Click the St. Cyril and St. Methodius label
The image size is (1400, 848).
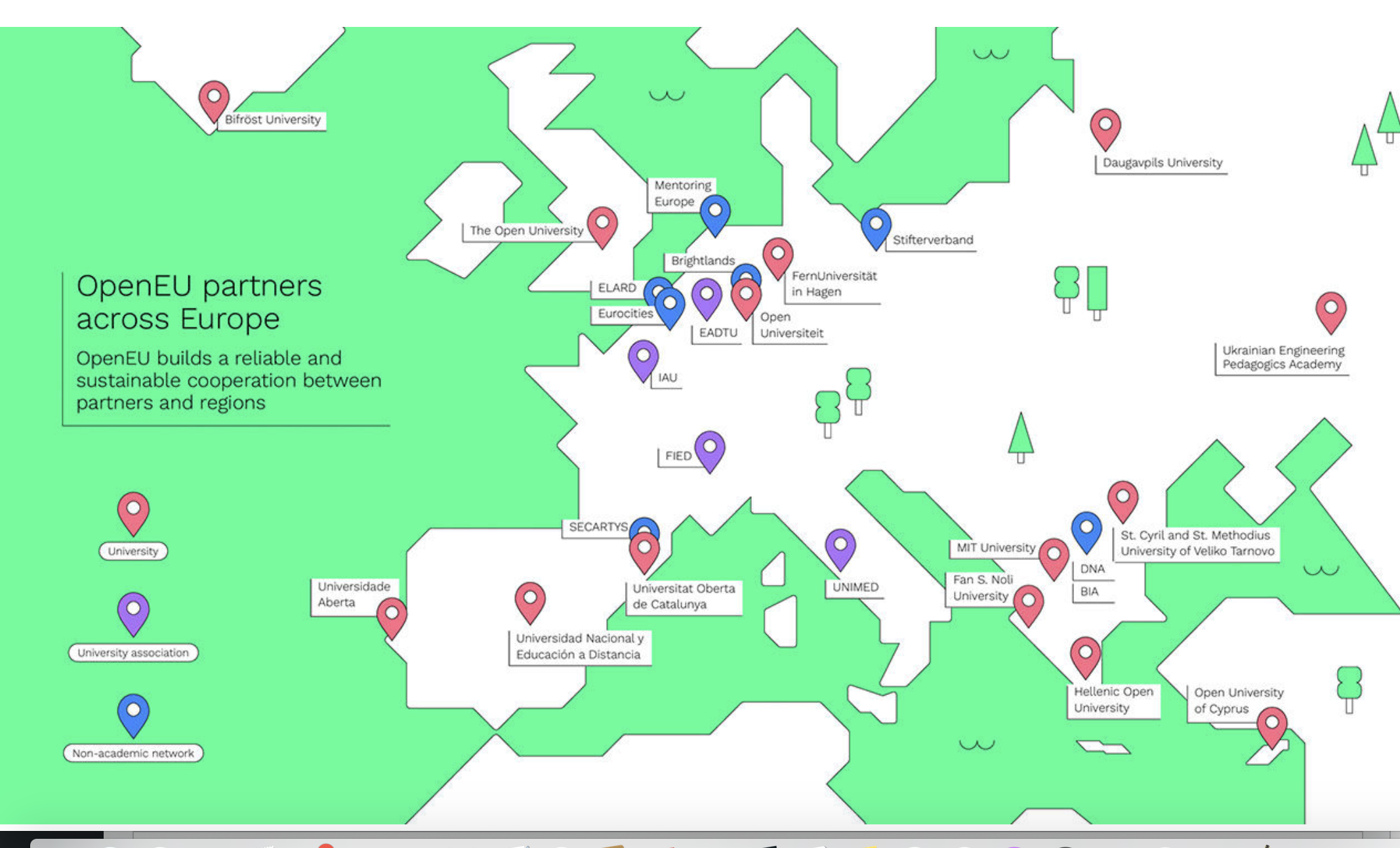tap(1197, 543)
